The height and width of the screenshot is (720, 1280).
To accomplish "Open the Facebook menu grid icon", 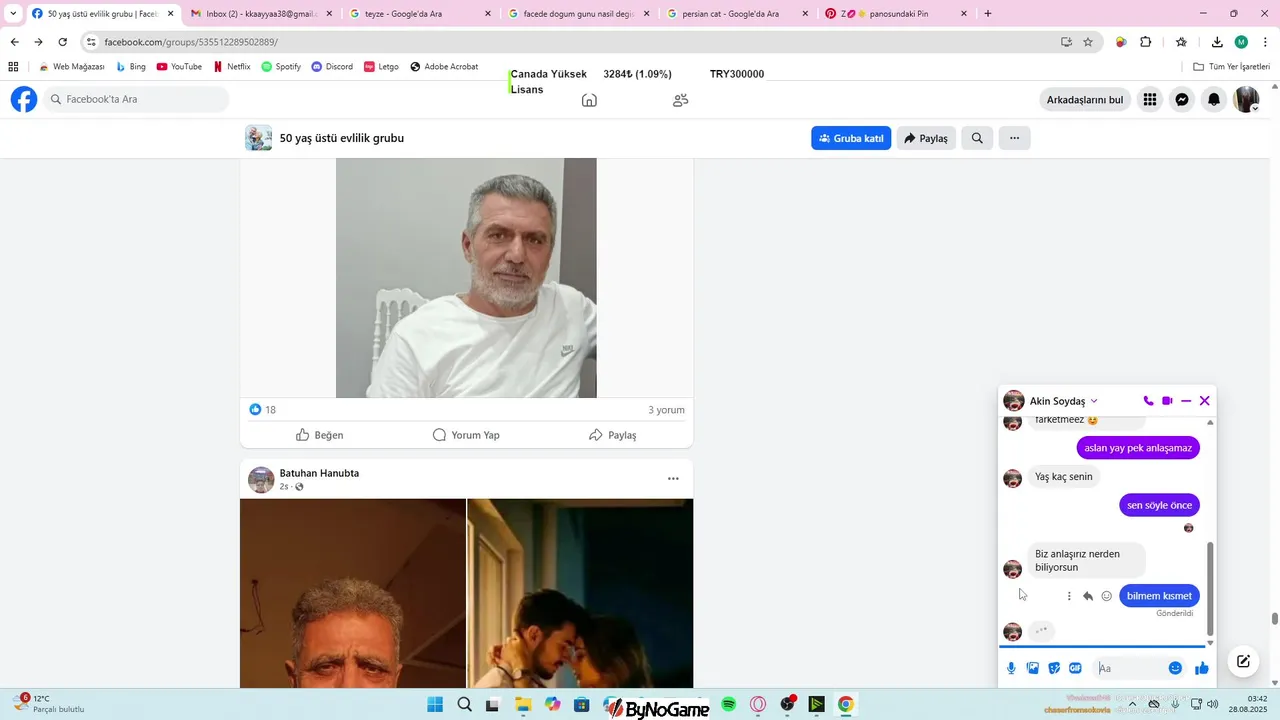I will click(1150, 100).
